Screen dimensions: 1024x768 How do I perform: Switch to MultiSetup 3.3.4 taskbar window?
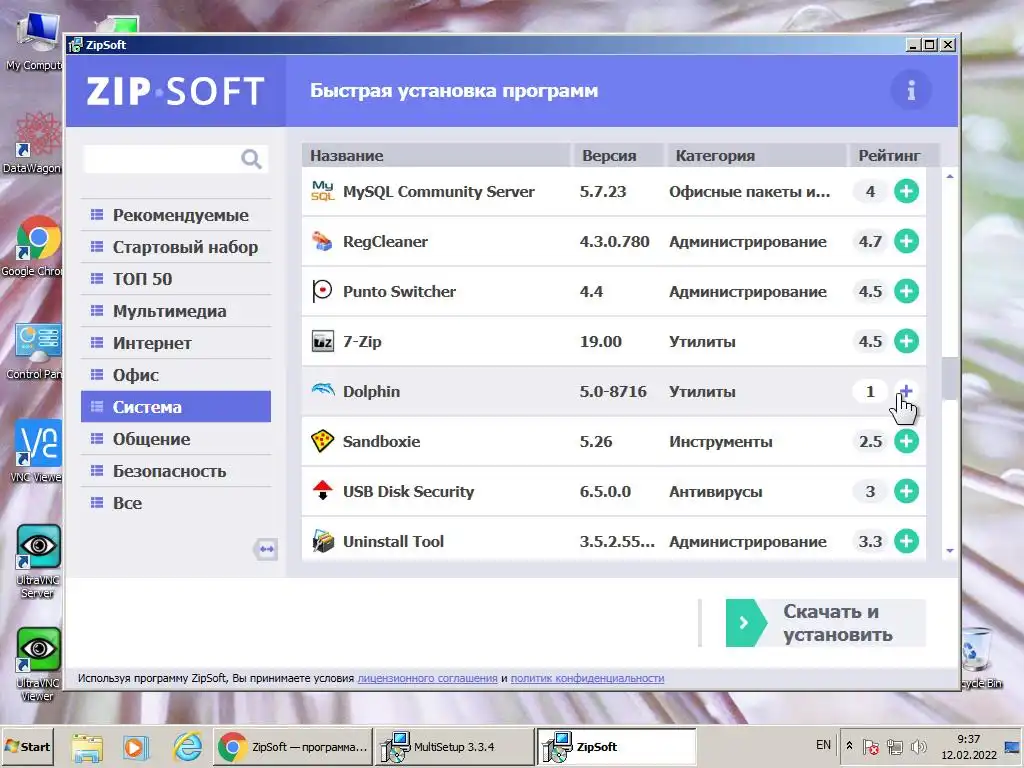(454, 746)
